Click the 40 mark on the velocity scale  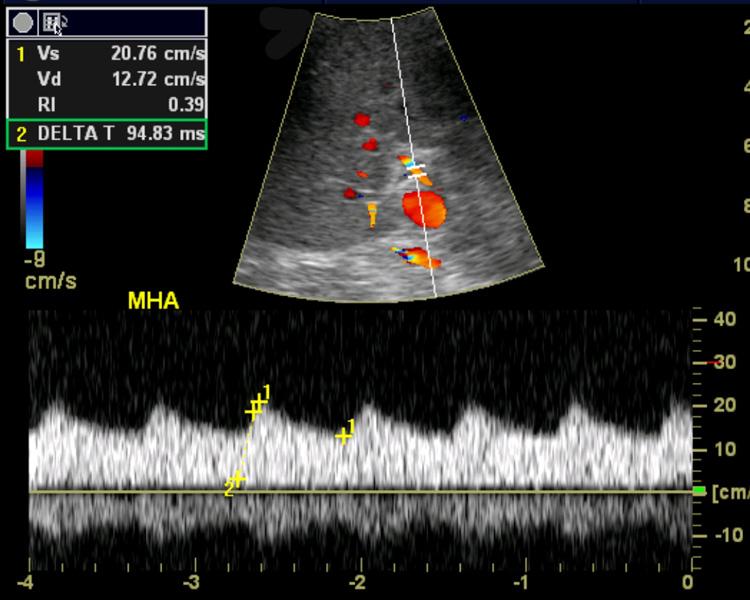(x=726, y=320)
